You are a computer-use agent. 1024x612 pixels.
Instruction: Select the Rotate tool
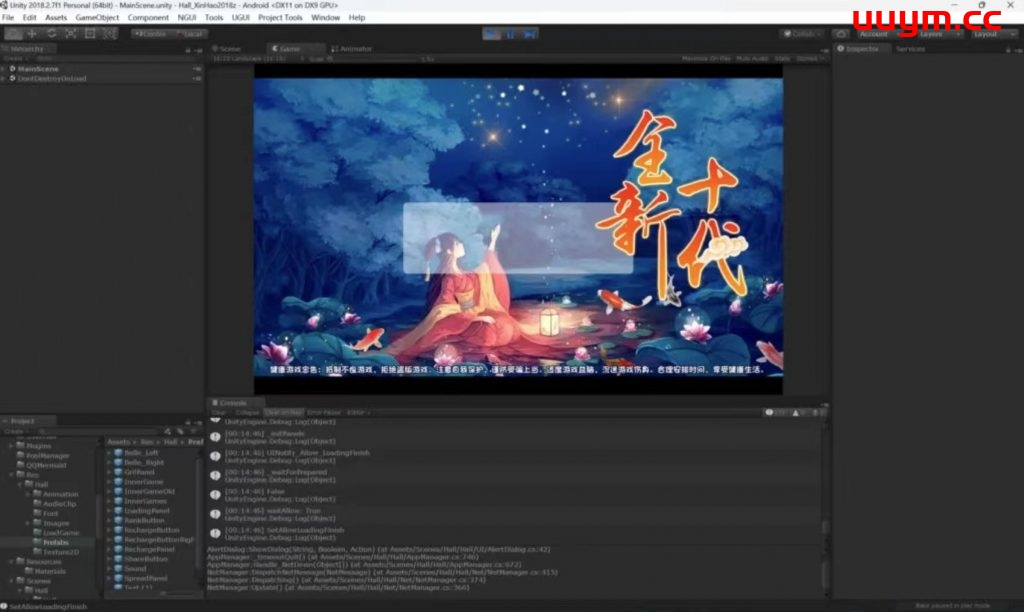51,34
